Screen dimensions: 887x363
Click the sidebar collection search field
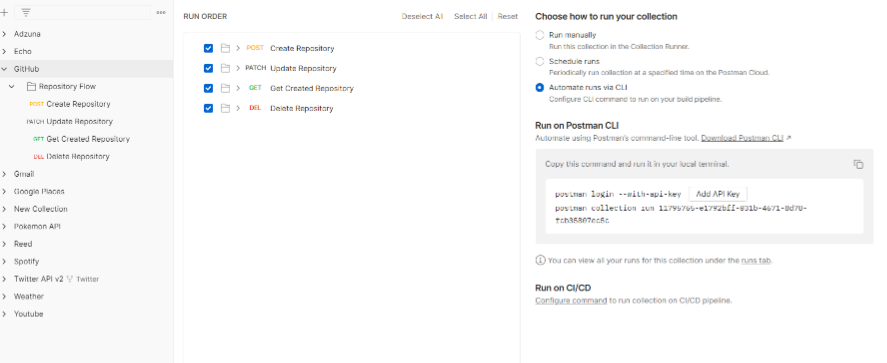83,12
